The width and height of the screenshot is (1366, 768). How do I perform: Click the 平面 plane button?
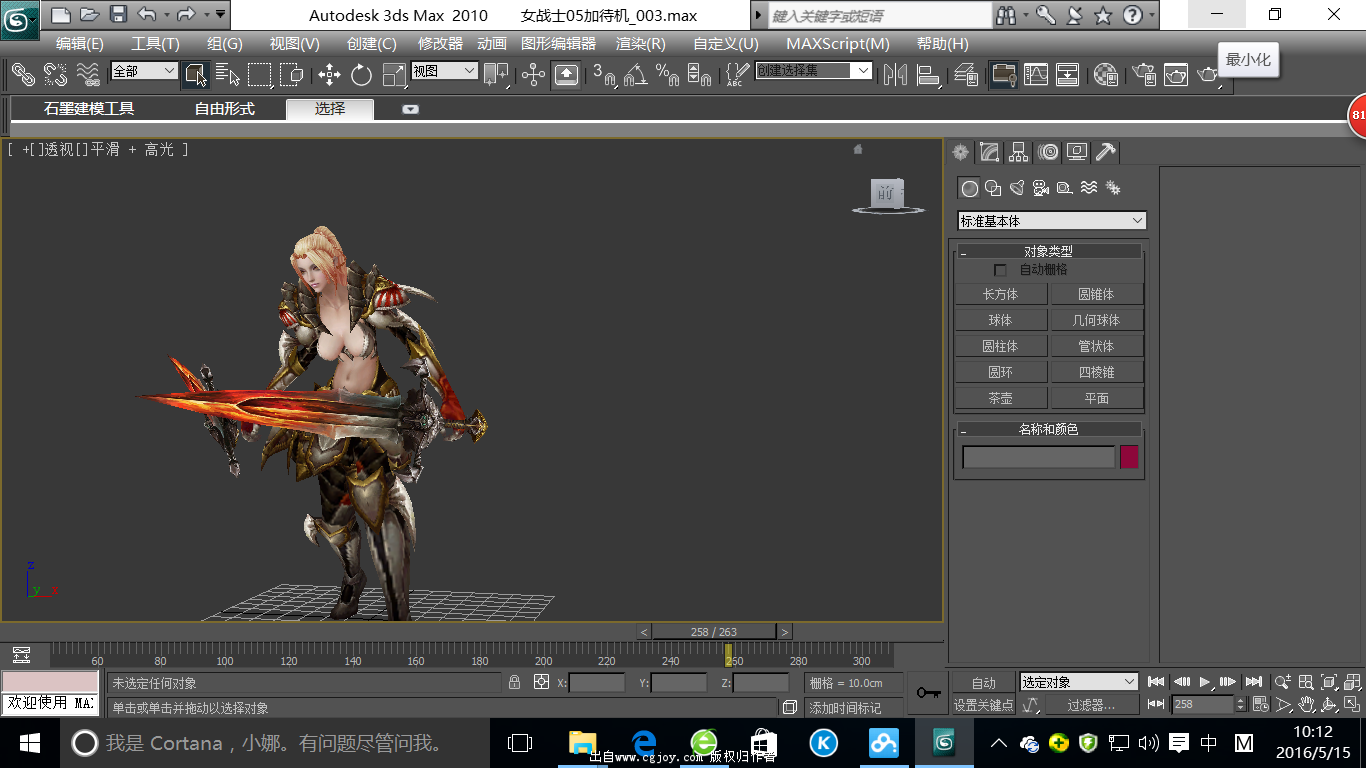point(1097,398)
